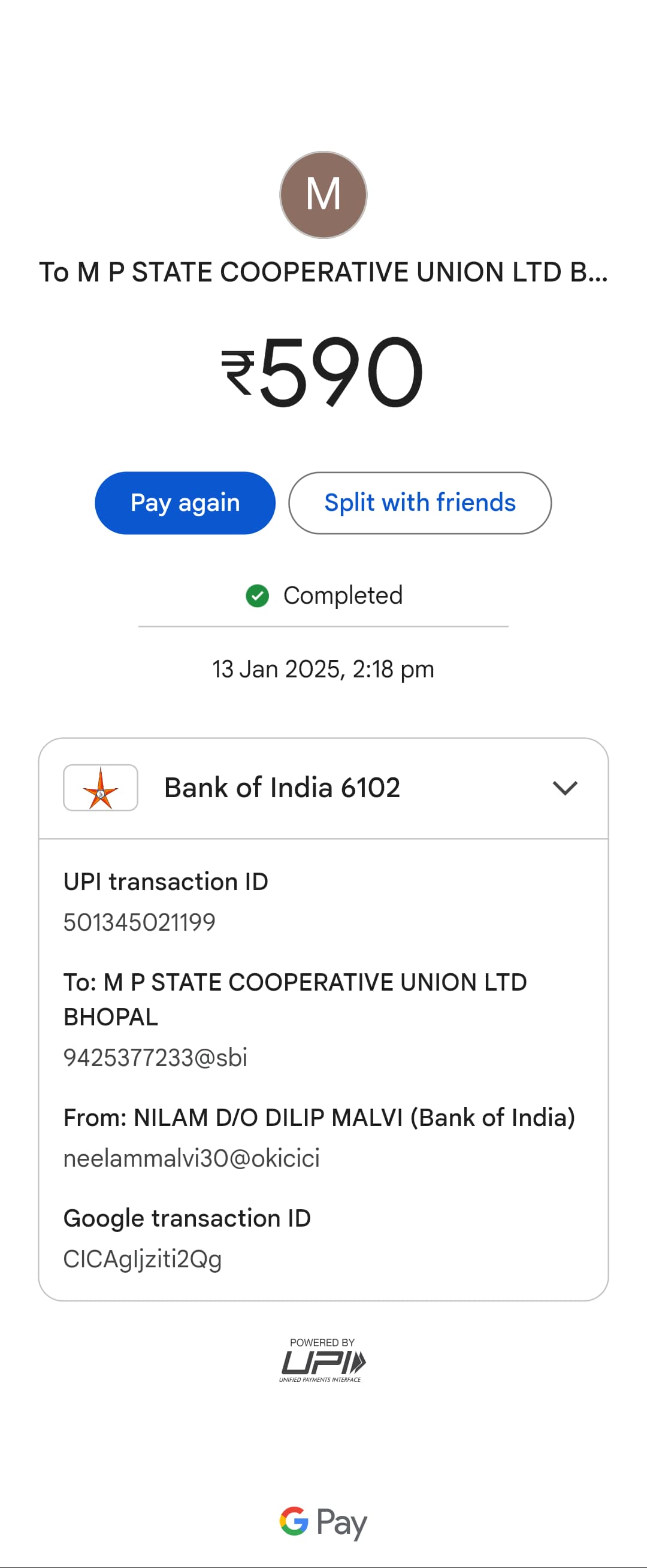Expand the Bank of India 6102 chevron
Screen dimensions: 647x1568
click(x=565, y=788)
